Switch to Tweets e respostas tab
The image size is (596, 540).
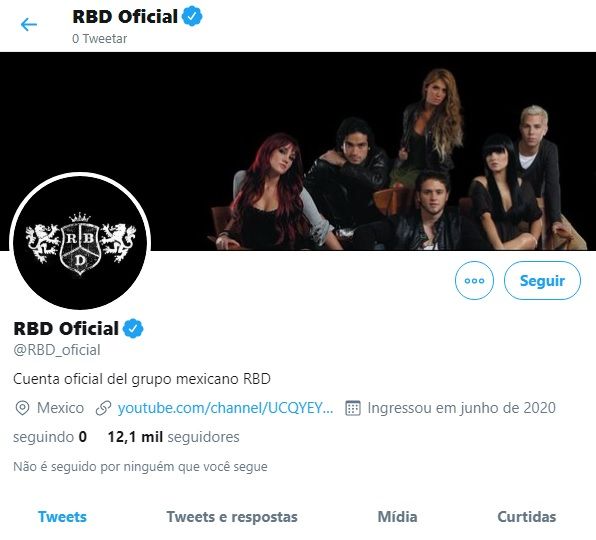point(232,517)
